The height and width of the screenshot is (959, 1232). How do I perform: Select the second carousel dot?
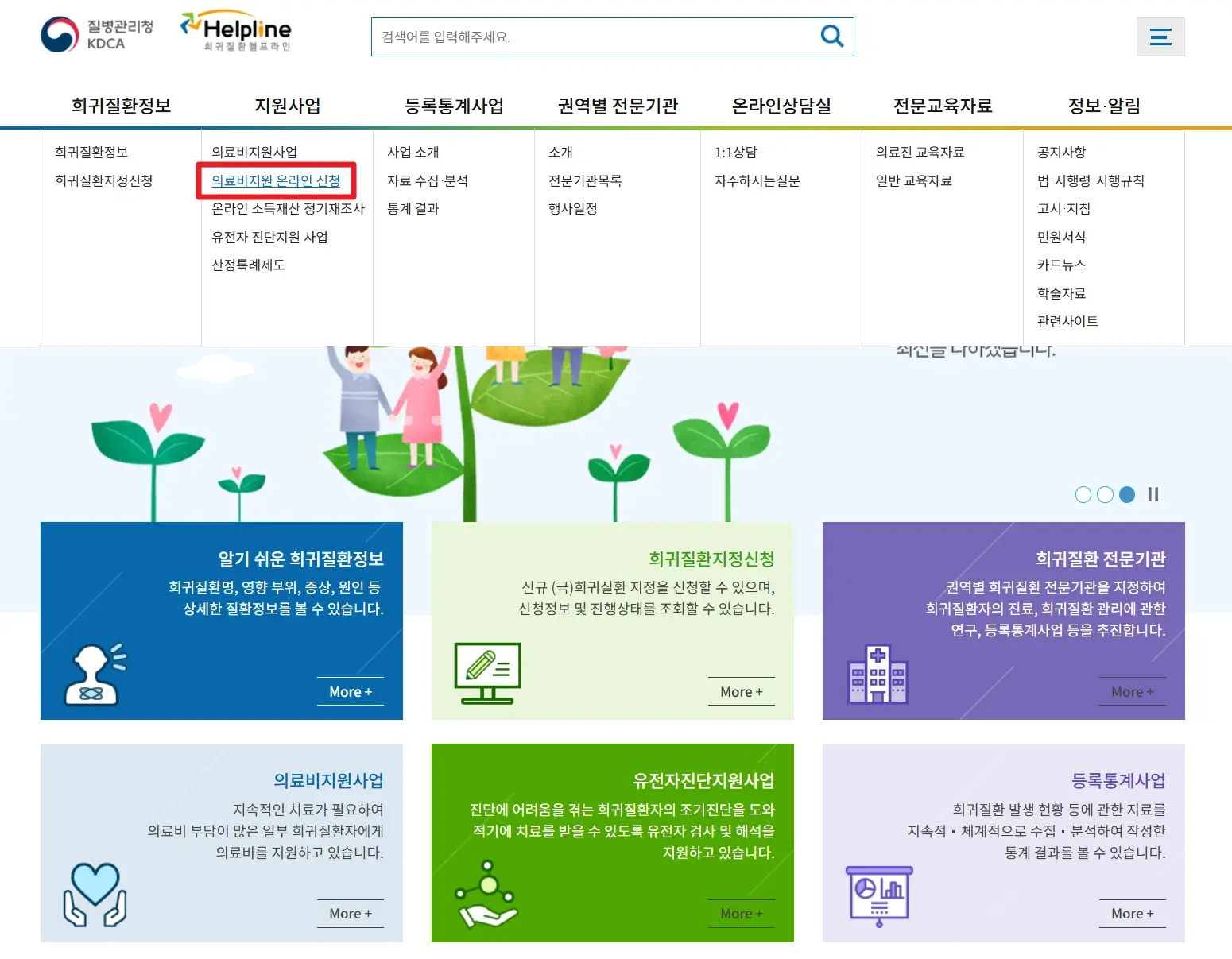click(x=1104, y=494)
